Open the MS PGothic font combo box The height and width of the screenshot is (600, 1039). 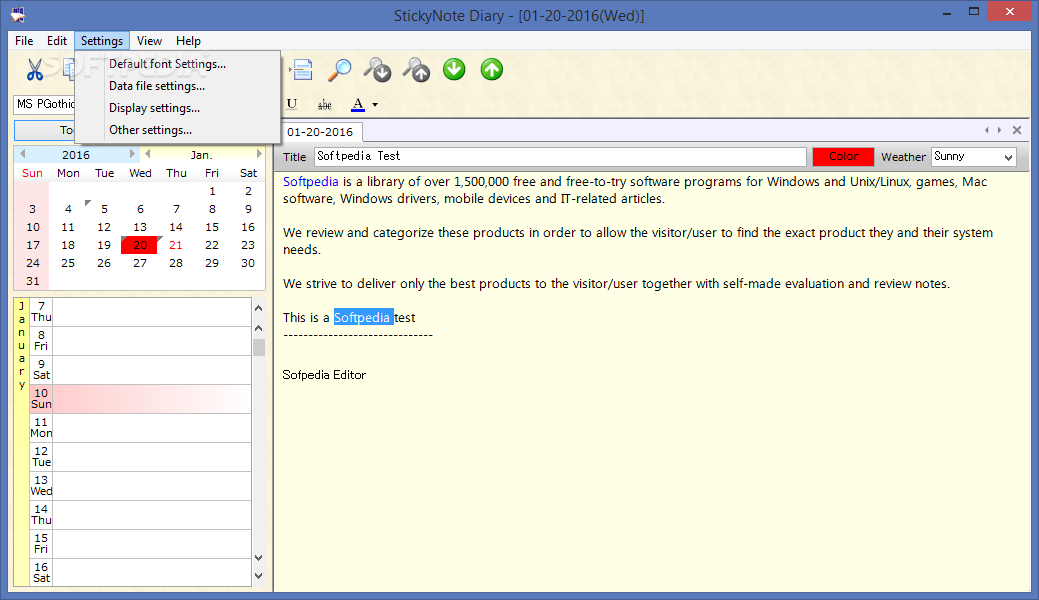[44, 104]
